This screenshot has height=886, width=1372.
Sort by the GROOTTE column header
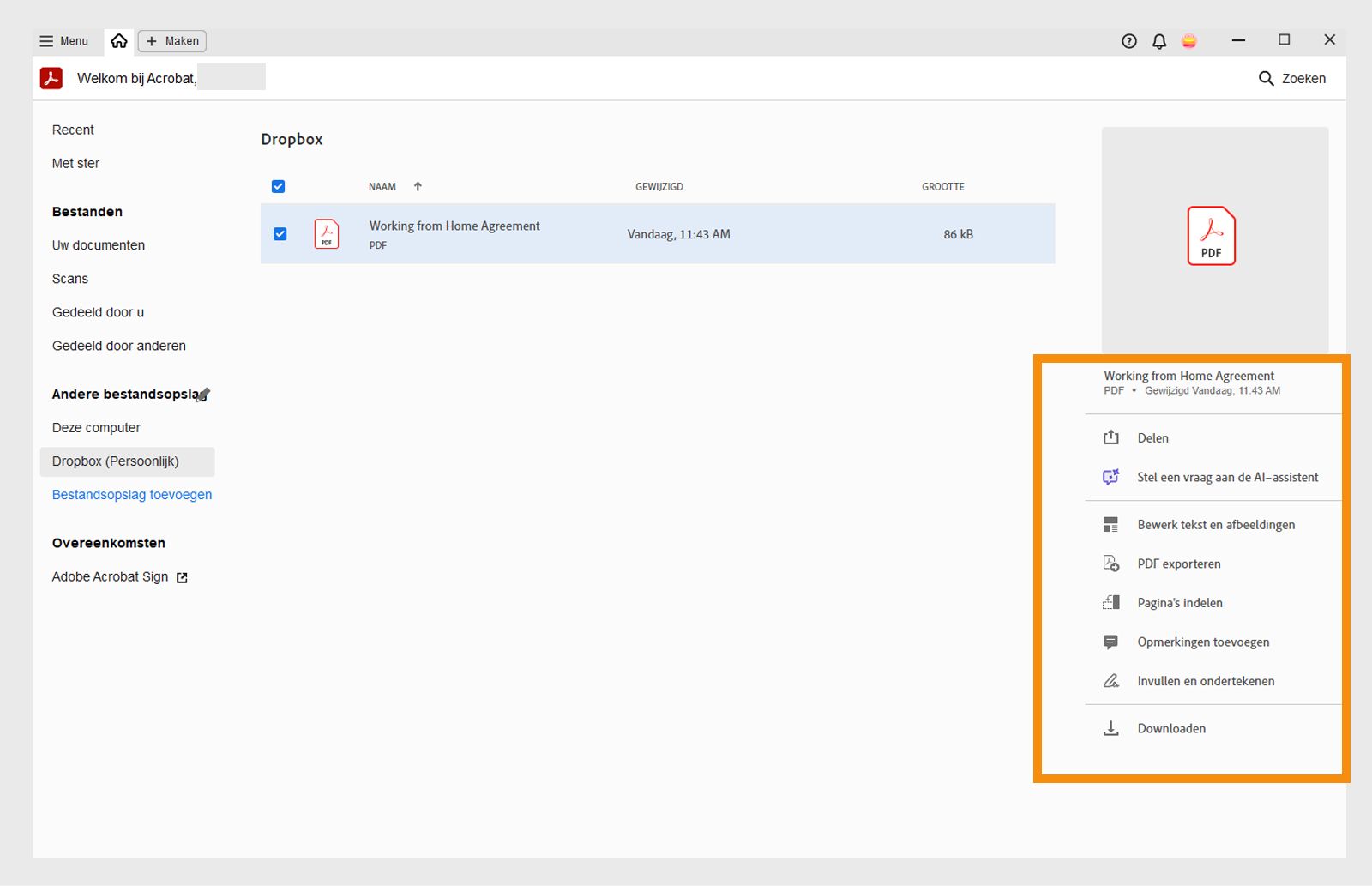(943, 186)
